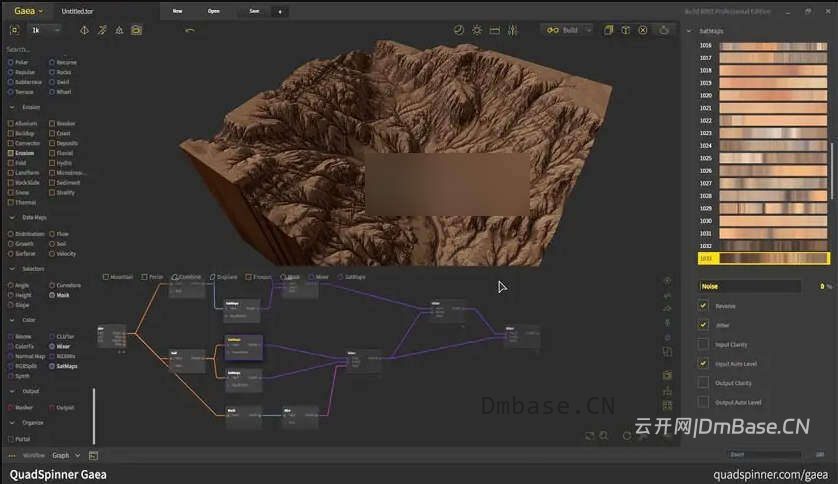This screenshot has width=838, height=484.
Task: Click the pie-chart icon in the viewport toolbar
Action: [459, 30]
